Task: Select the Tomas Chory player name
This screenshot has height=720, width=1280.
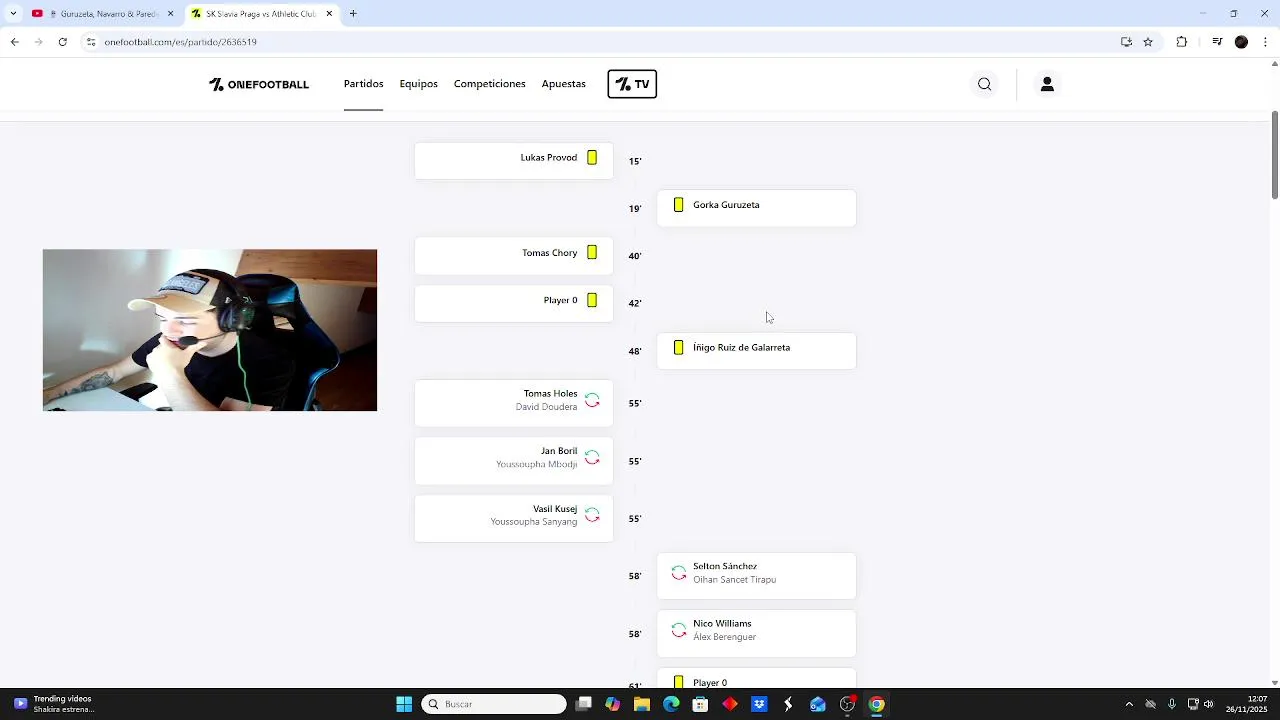Action: [x=550, y=253]
